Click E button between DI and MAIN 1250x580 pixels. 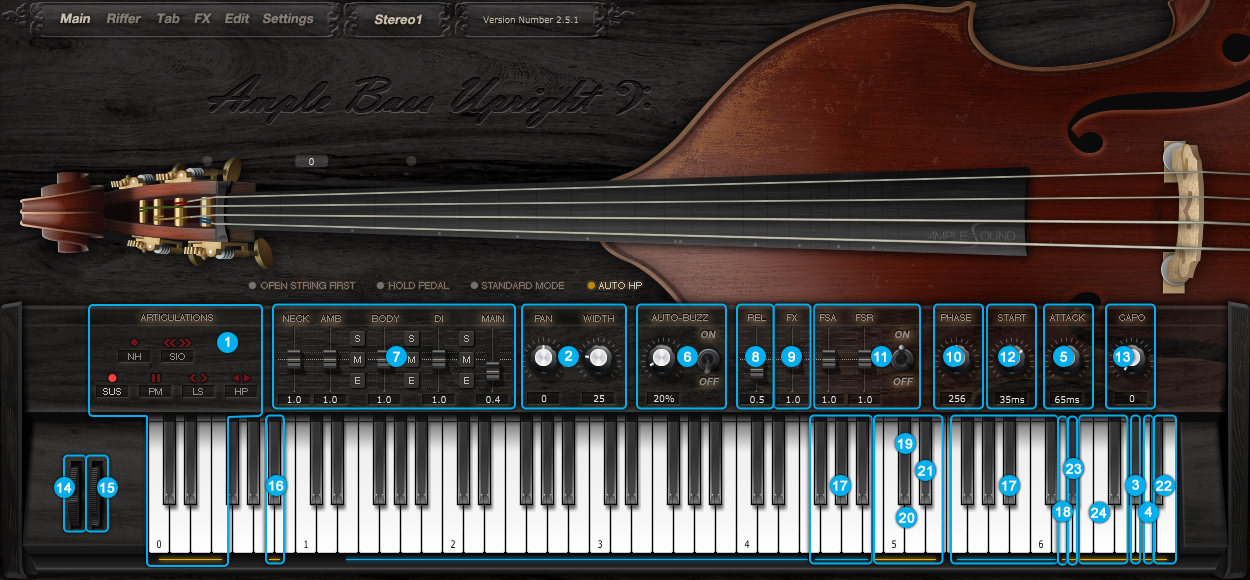pos(466,380)
